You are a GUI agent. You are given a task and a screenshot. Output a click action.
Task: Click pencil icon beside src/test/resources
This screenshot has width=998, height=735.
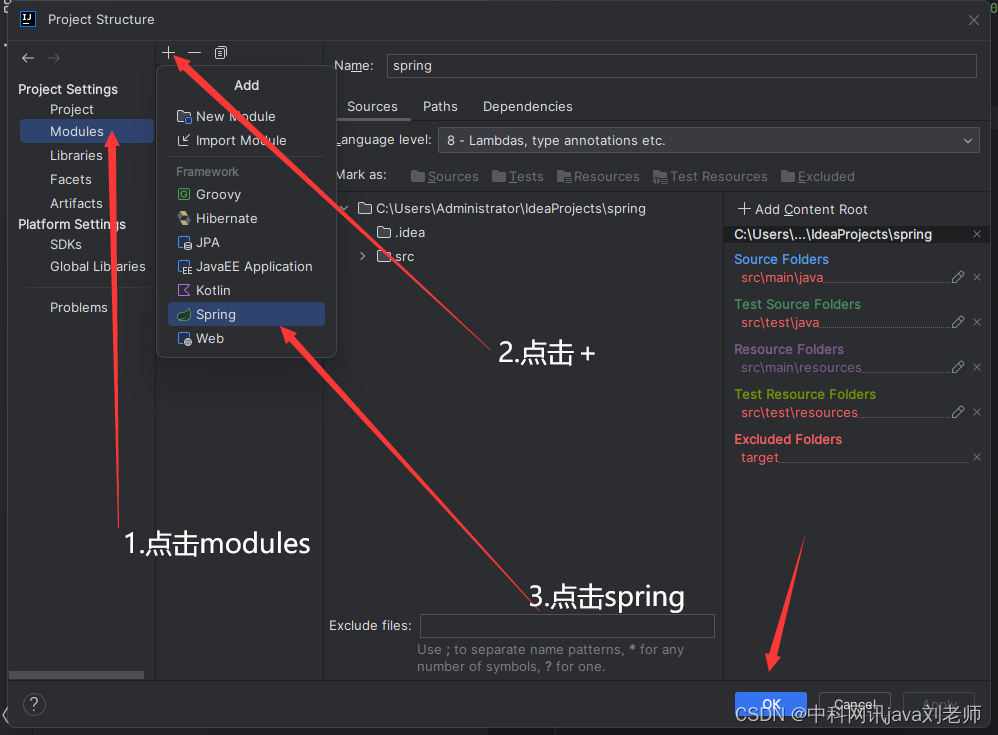957,412
